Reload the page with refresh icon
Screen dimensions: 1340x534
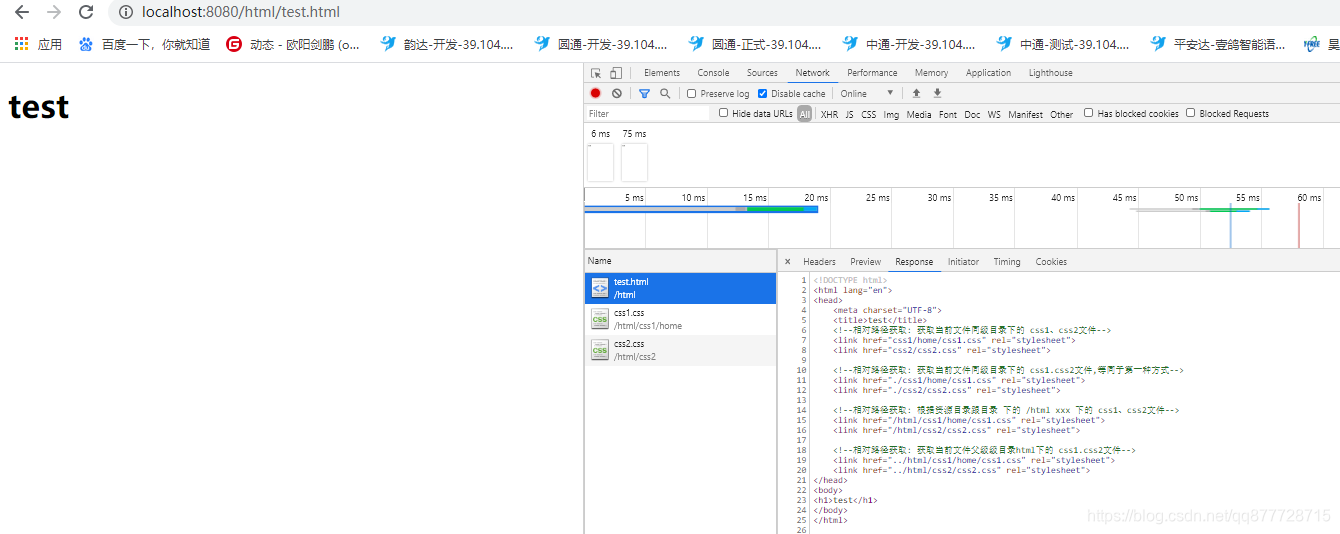[x=86, y=12]
